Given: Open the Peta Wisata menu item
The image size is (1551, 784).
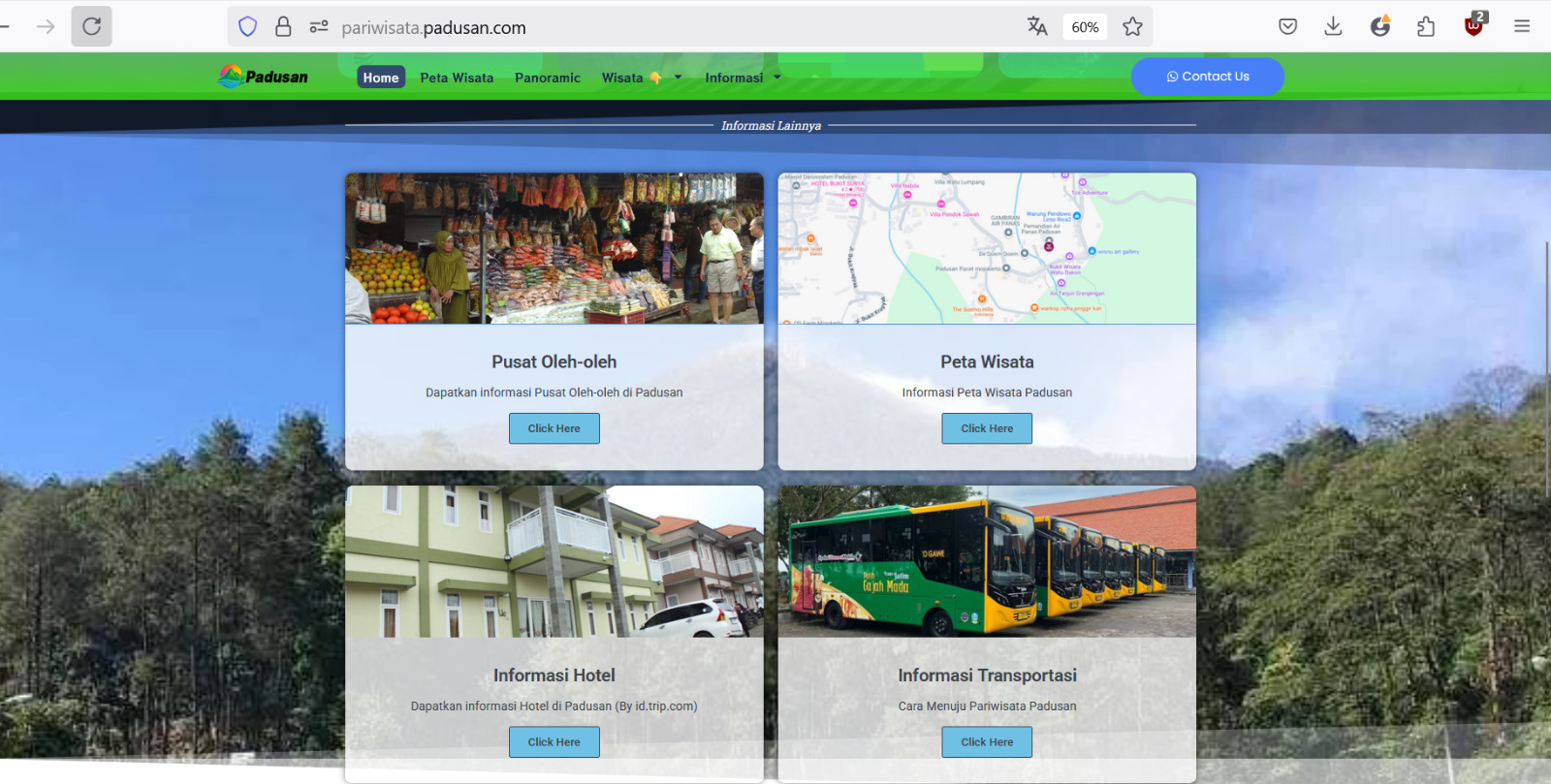Looking at the screenshot, I should pyautogui.click(x=457, y=78).
